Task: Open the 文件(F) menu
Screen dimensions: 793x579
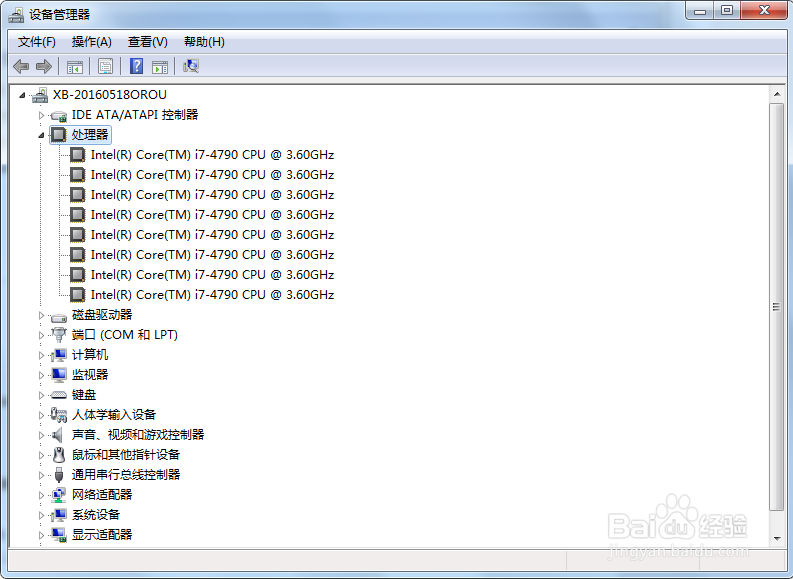Action: click(x=36, y=41)
